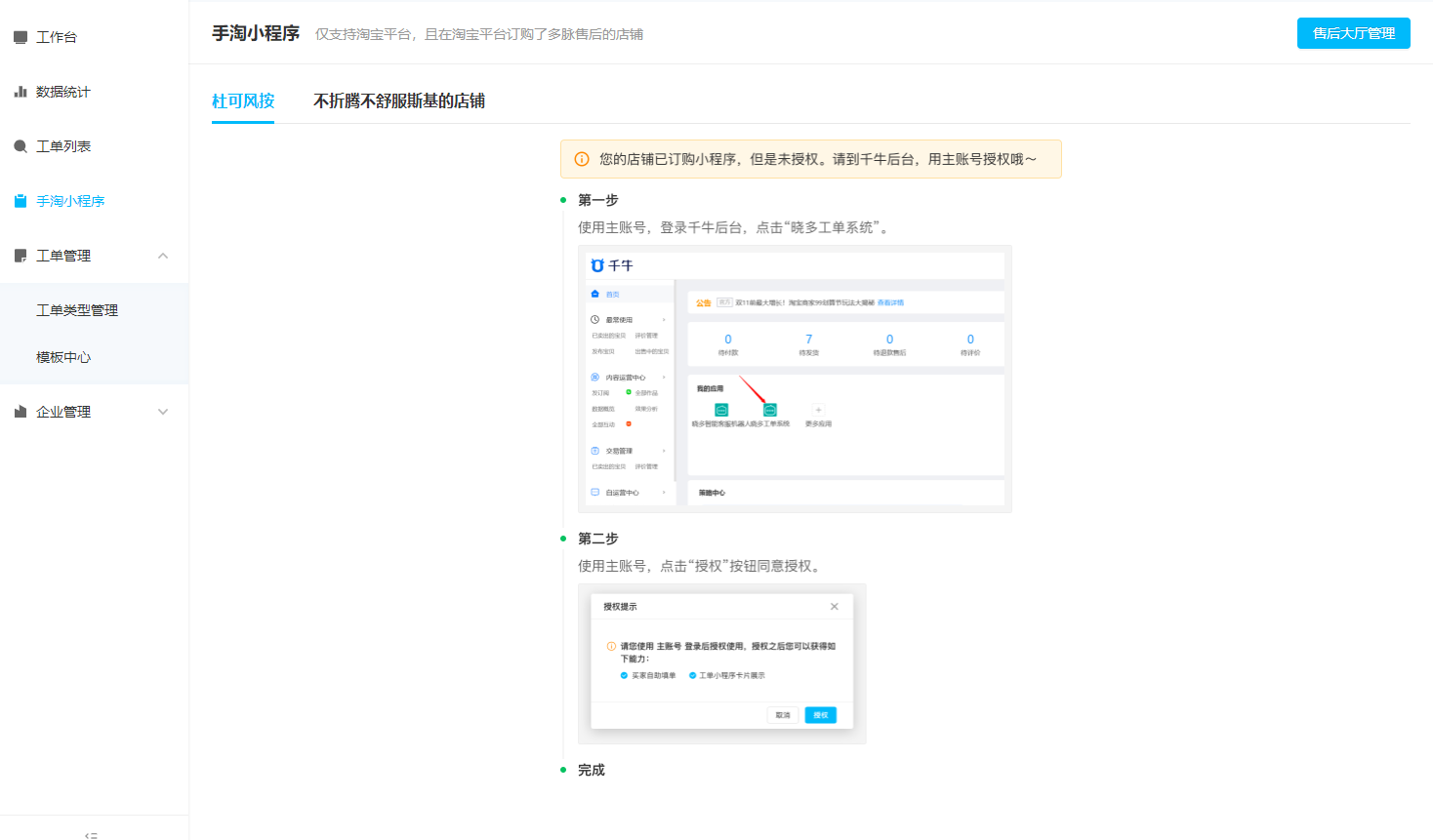This screenshot has width=1433, height=840.
Task: Click the 工单管理 document icon
Action: (x=20, y=256)
